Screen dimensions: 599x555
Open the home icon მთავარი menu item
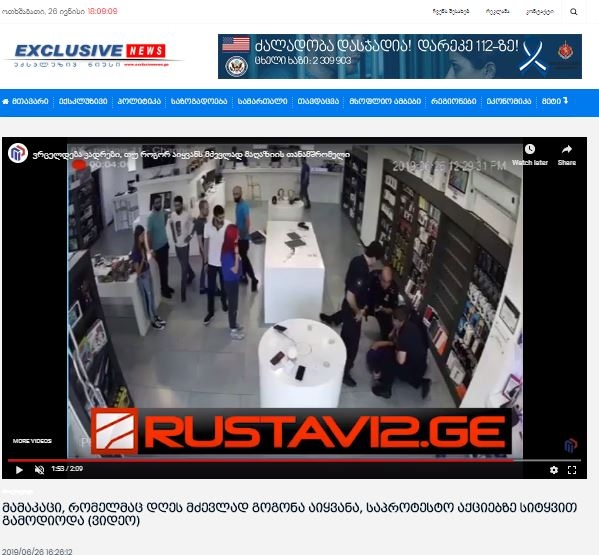pyautogui.click(x=26, y=102)
